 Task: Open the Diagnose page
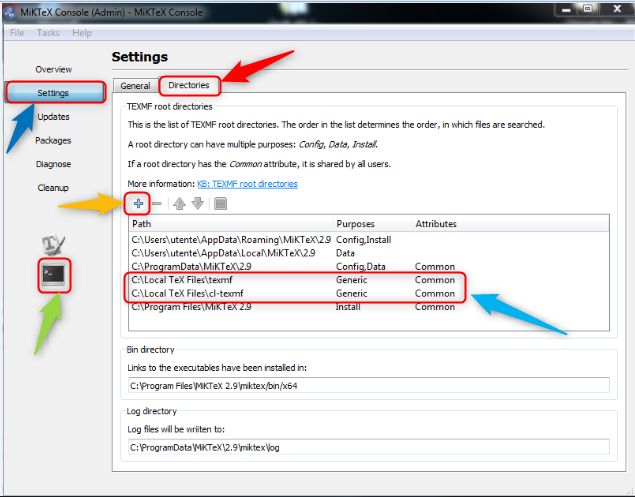(53, 164)
